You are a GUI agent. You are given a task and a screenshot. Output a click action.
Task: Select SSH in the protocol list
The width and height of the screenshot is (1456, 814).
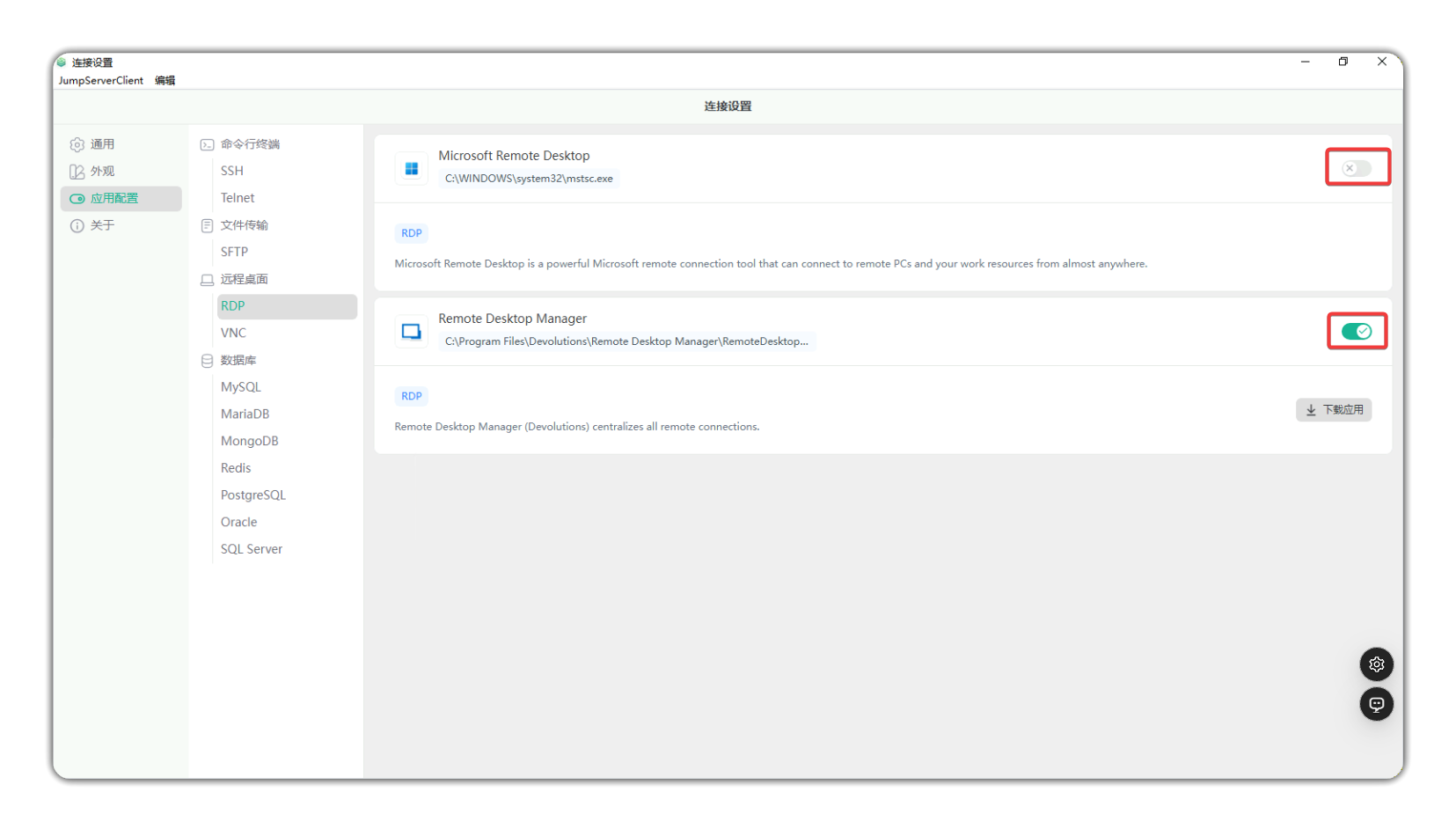pyautogui.click(x=232, y=171)
